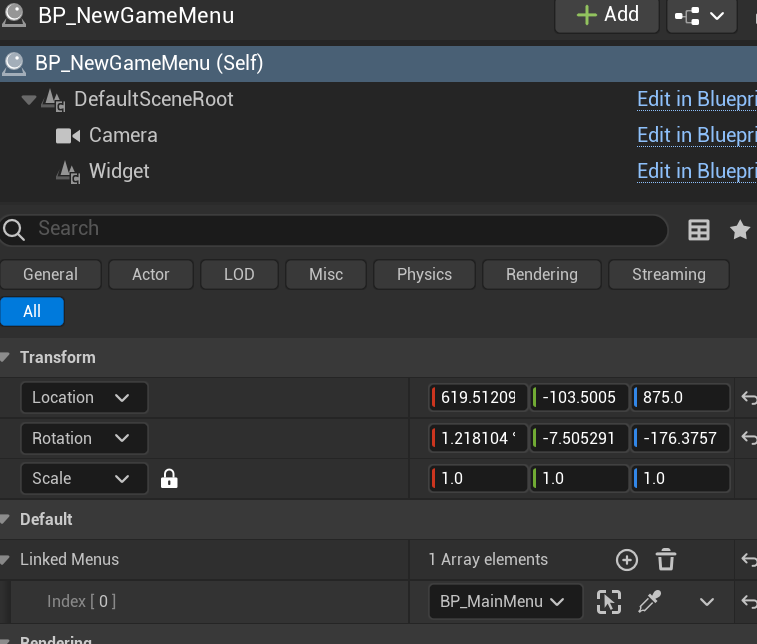Click the BP_NewGameMenu (Self) row icon

[x=14, y=64]
